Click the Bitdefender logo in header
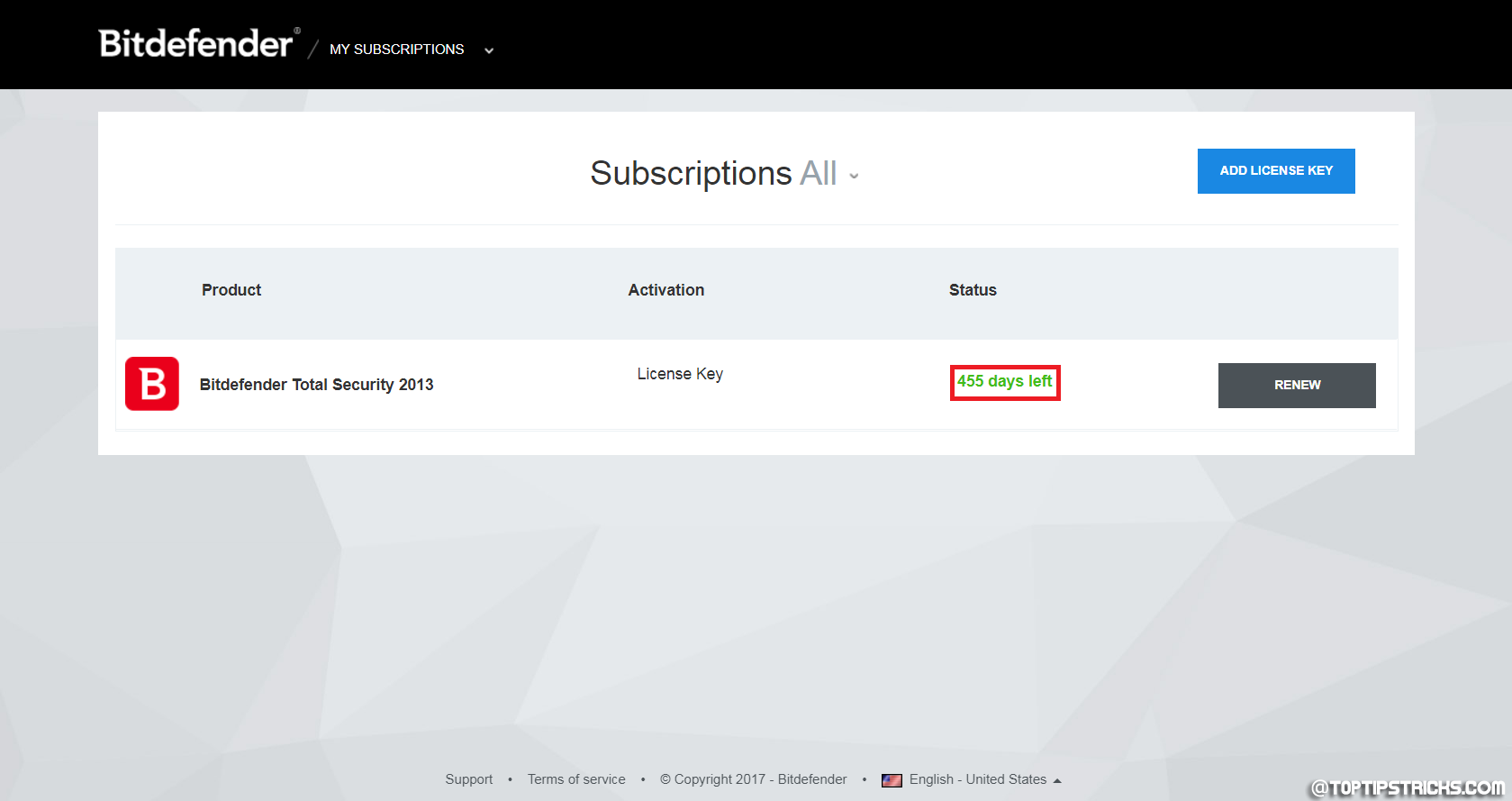Screen dimensions: 1512x801 click(199, 43)
